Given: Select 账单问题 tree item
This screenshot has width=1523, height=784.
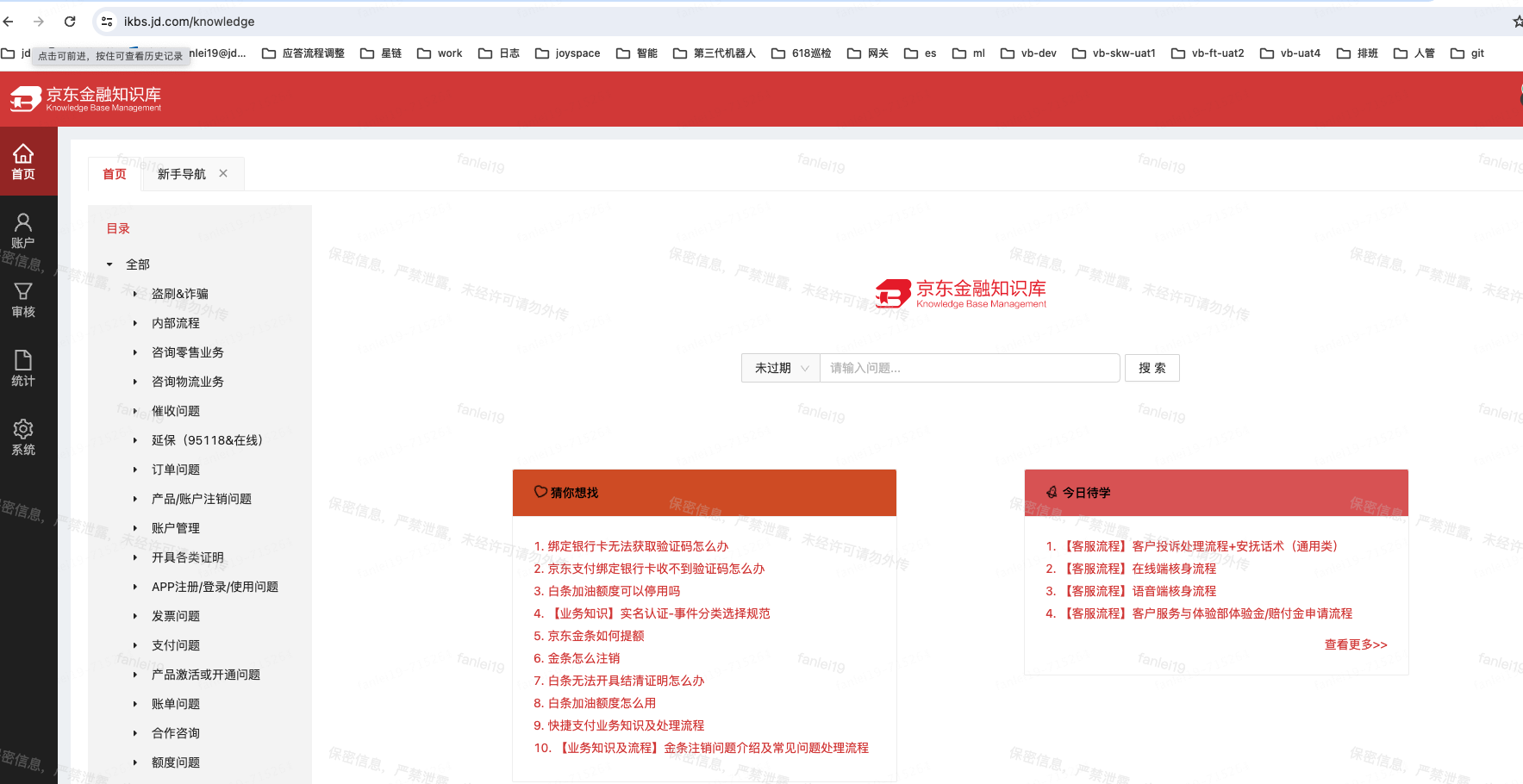Looking at the screenshot, I should pos(176,704).
